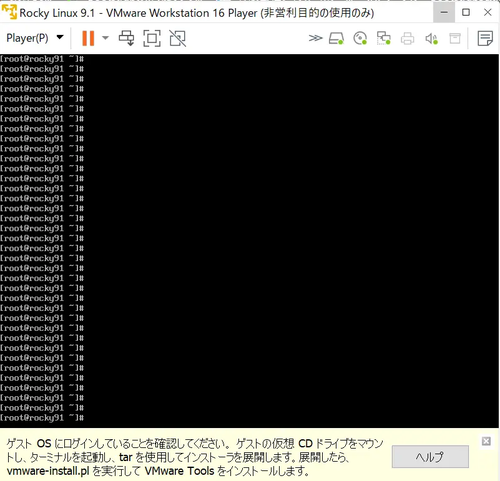Expand the power options dropdown arrow
The image size is (500, 481).
pos(105,38)
